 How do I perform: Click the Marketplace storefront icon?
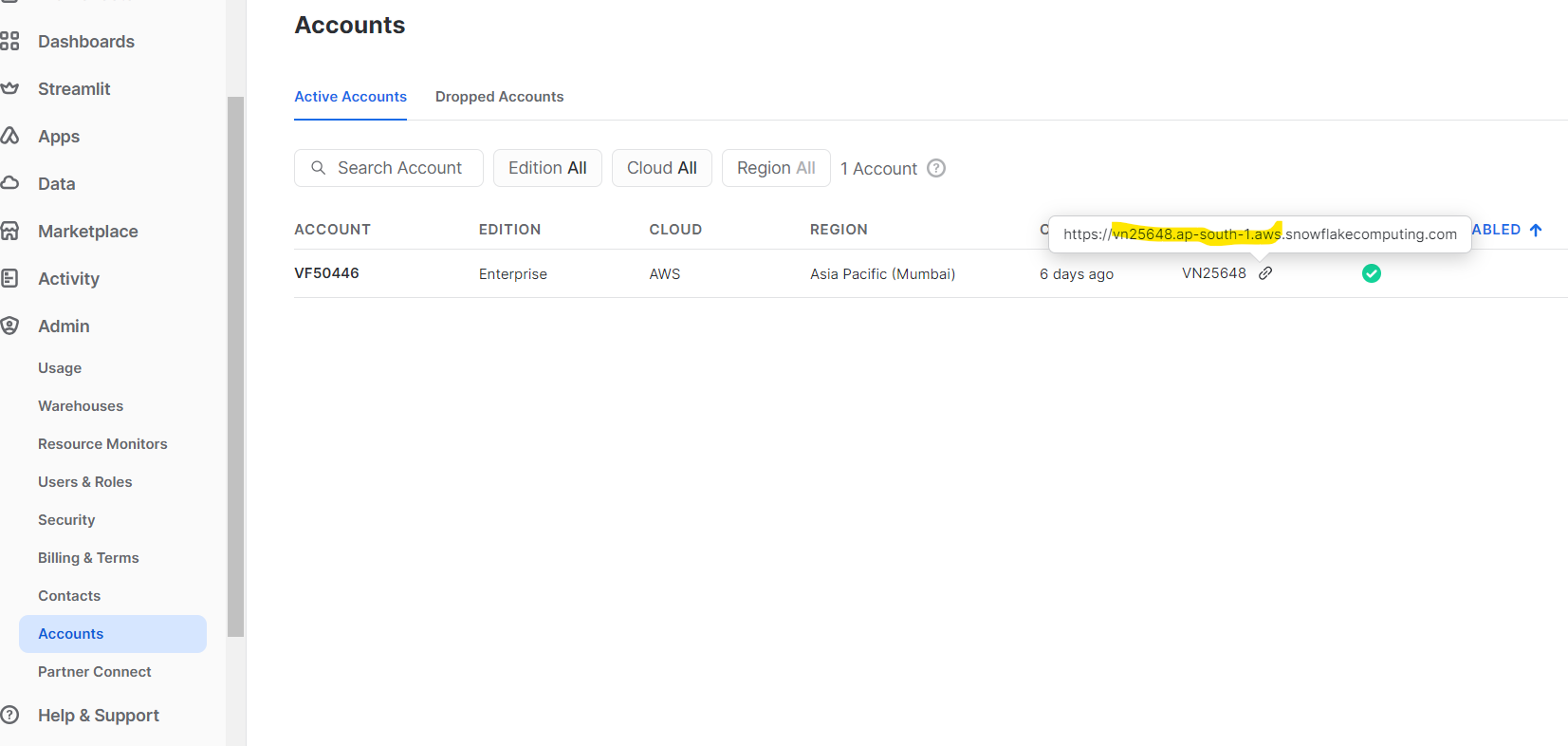[9, 231]
